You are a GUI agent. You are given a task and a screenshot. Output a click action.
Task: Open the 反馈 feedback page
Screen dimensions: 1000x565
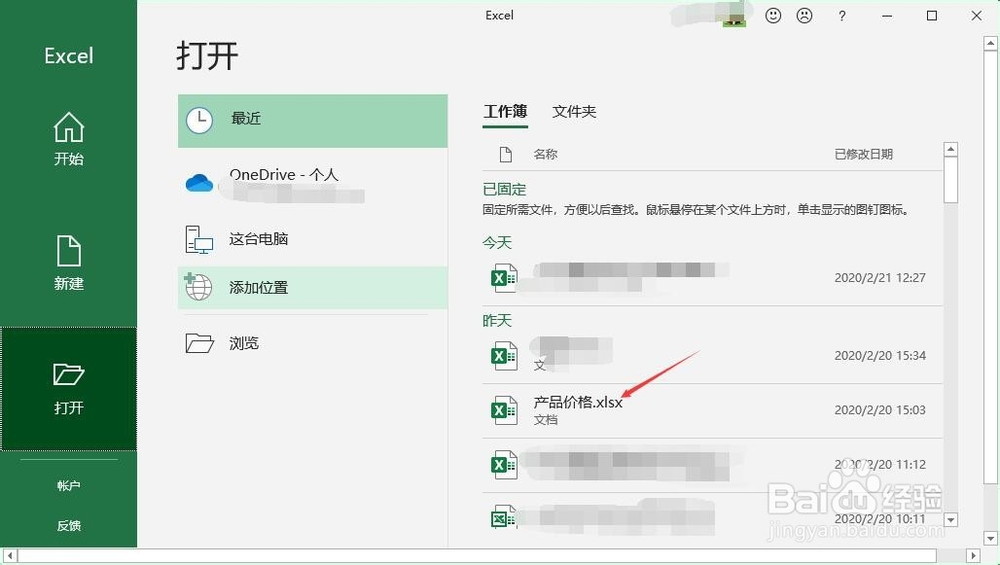click(x=68, y=525)
